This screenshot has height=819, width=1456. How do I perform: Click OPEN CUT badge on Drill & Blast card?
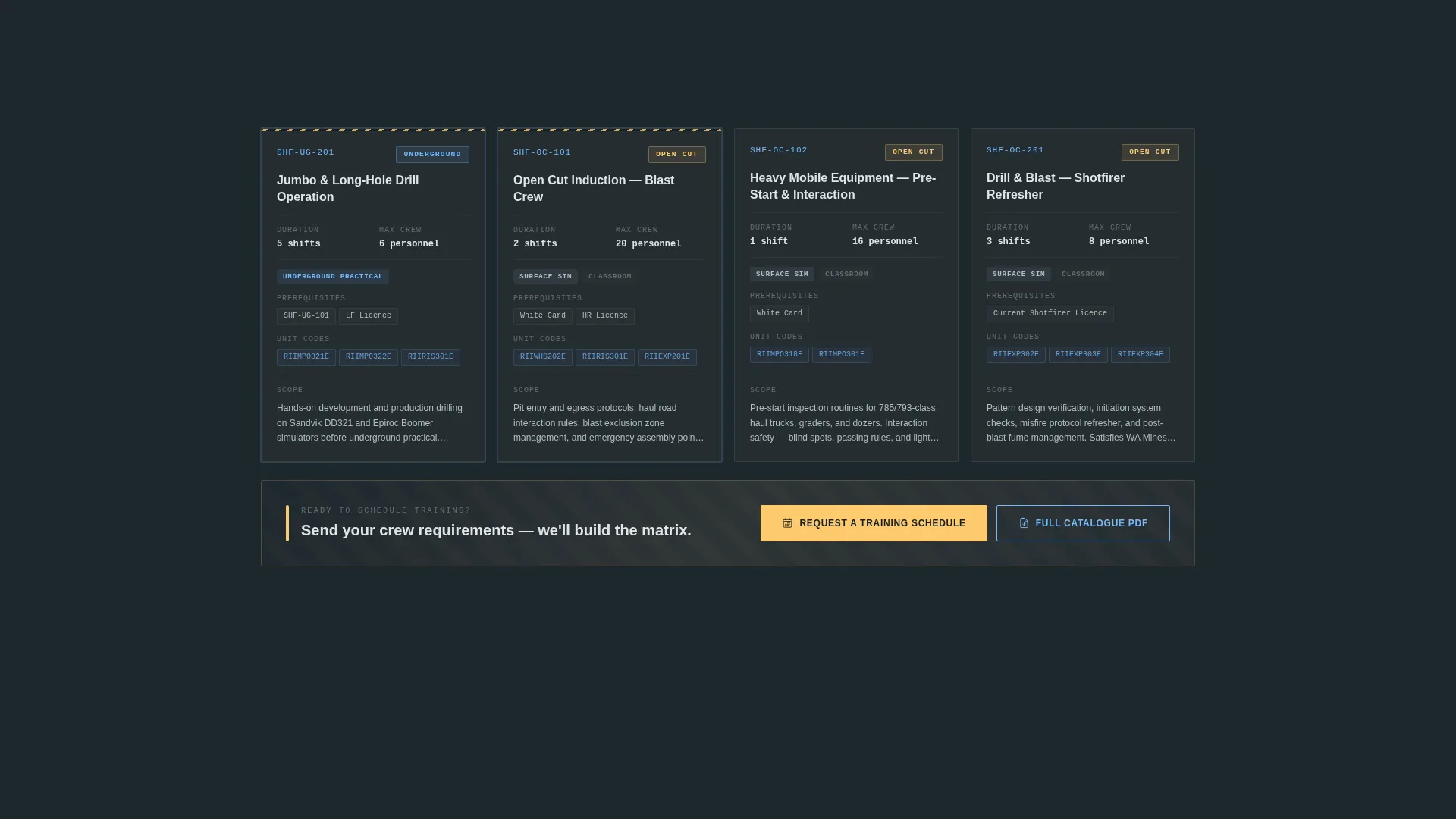tap(1150, 152)
